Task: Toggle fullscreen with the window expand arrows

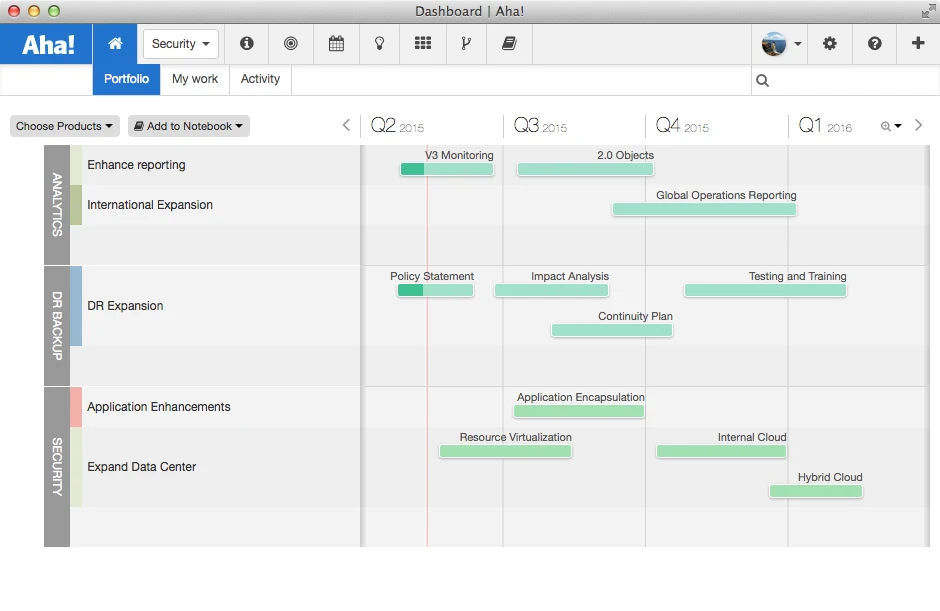Action: click(929, 11)
